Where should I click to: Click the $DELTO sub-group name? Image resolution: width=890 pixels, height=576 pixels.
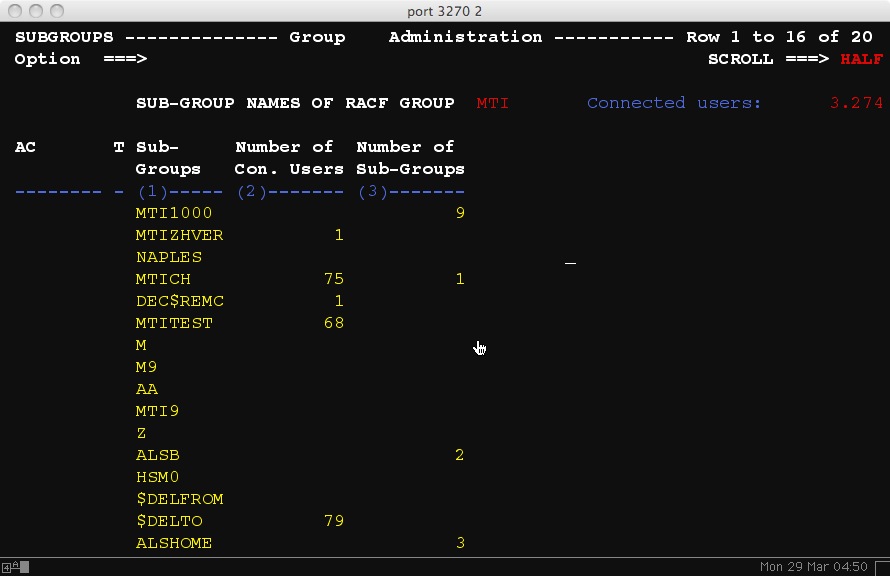tap(168, 521)
